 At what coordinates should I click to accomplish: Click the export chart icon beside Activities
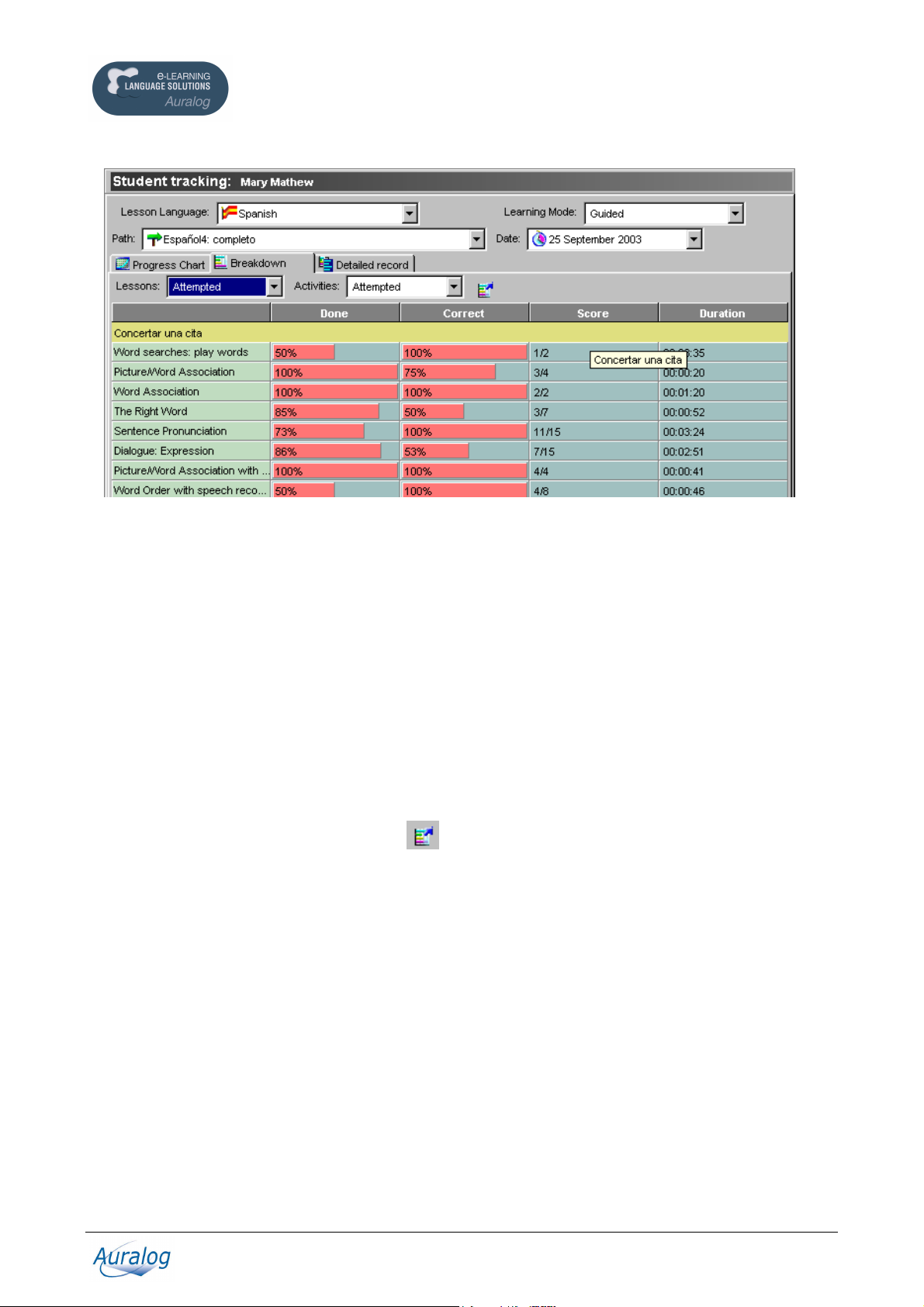click(x=485, y=289)
